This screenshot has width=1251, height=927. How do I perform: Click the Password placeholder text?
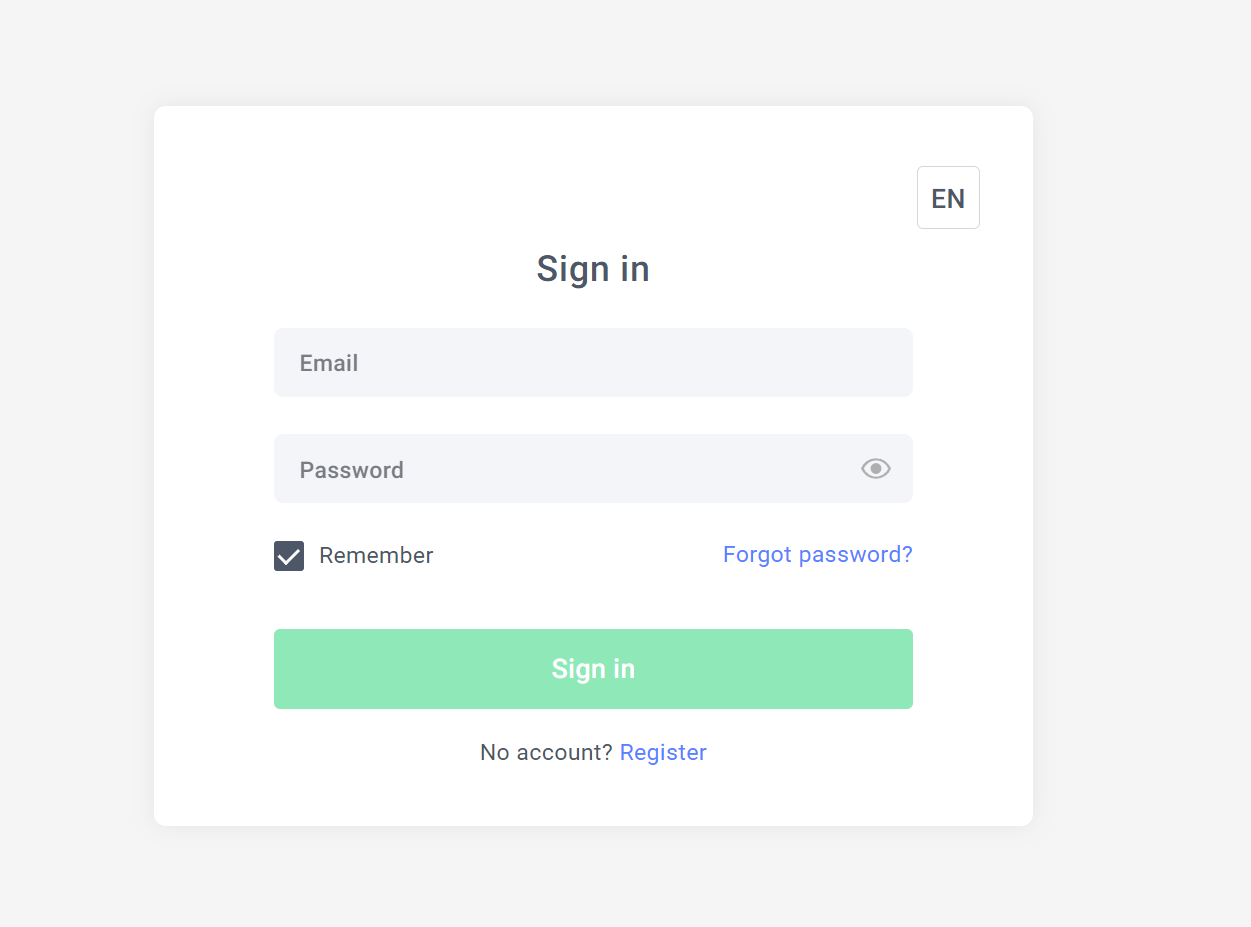[x=352, y=470]
